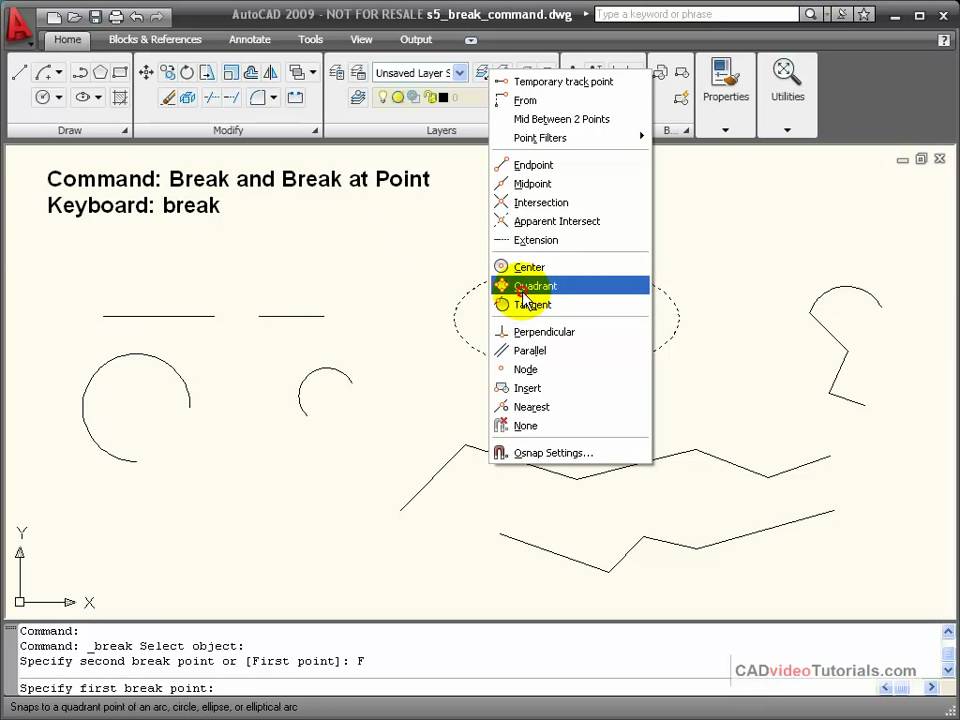This screenshot has width=960, height=720.
Task: Click the Undo arrow icon
Action: click(137, 17)
